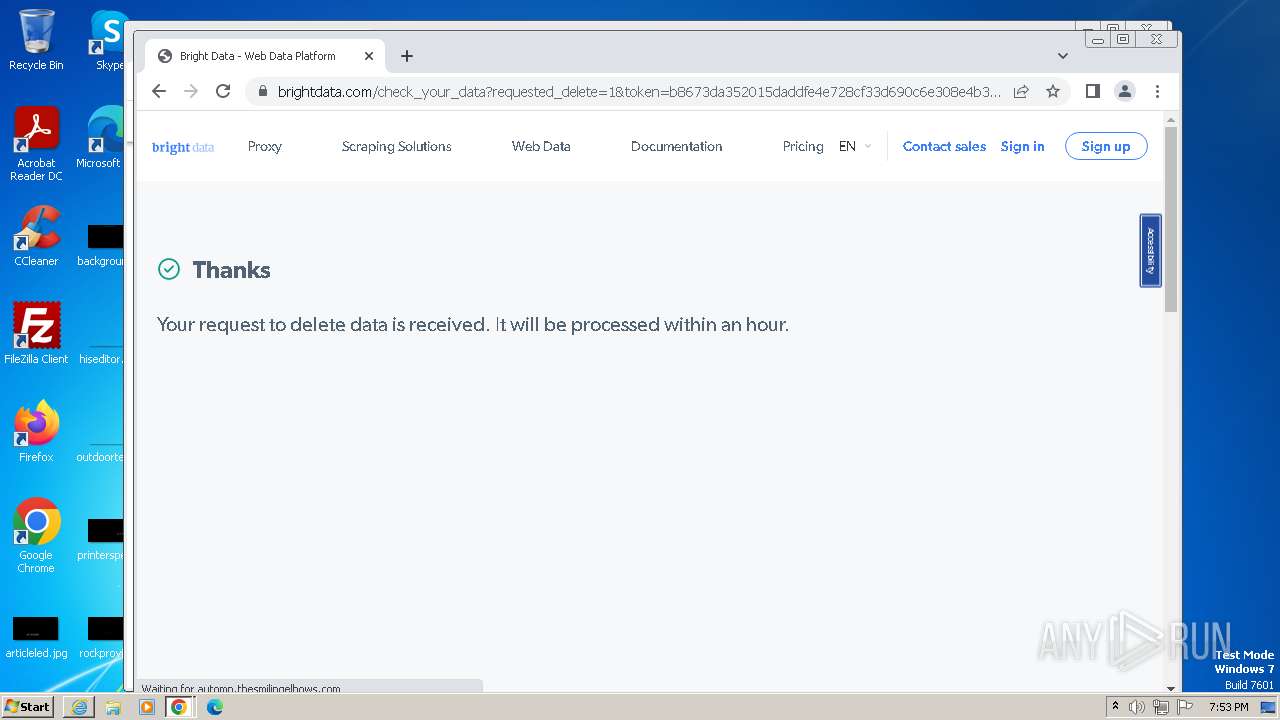Open the Proxy menu

tap(265, 146)
